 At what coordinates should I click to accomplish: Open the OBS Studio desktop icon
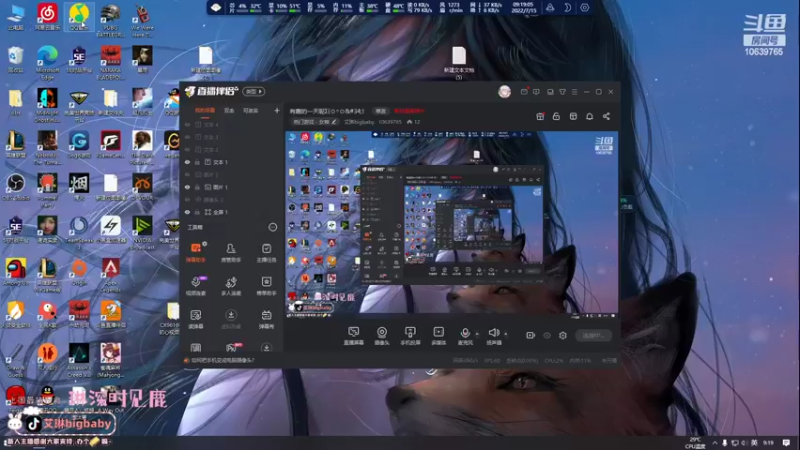coord(16,187)
